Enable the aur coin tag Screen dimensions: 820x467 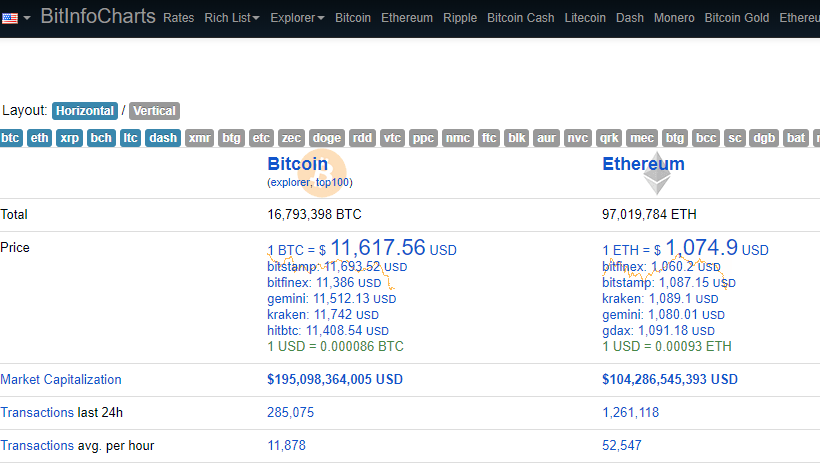546,138
